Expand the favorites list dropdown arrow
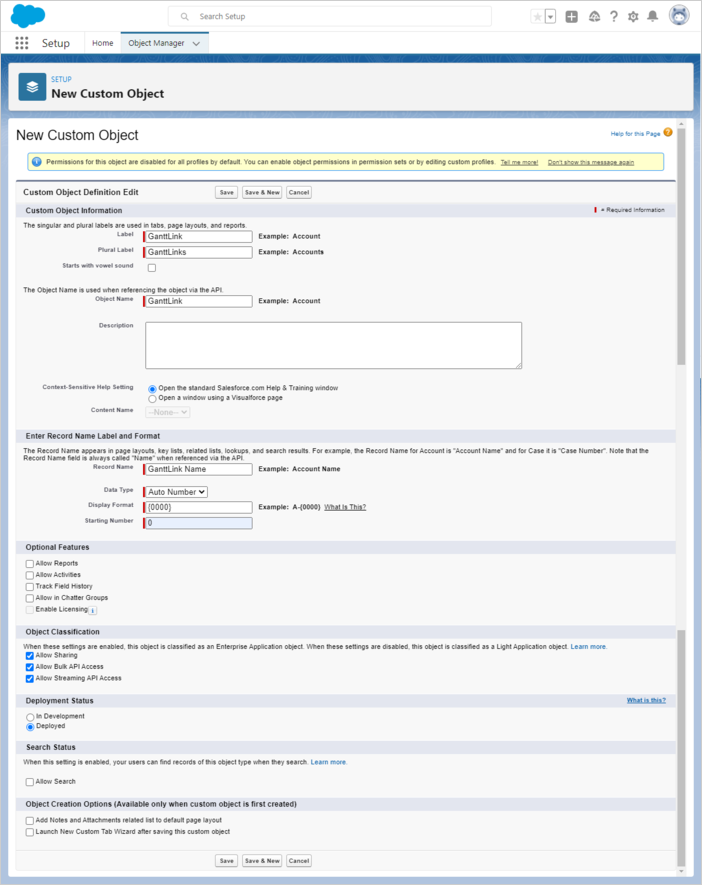Viewport: 702px width, 885px height. click(x=550, y=17)
